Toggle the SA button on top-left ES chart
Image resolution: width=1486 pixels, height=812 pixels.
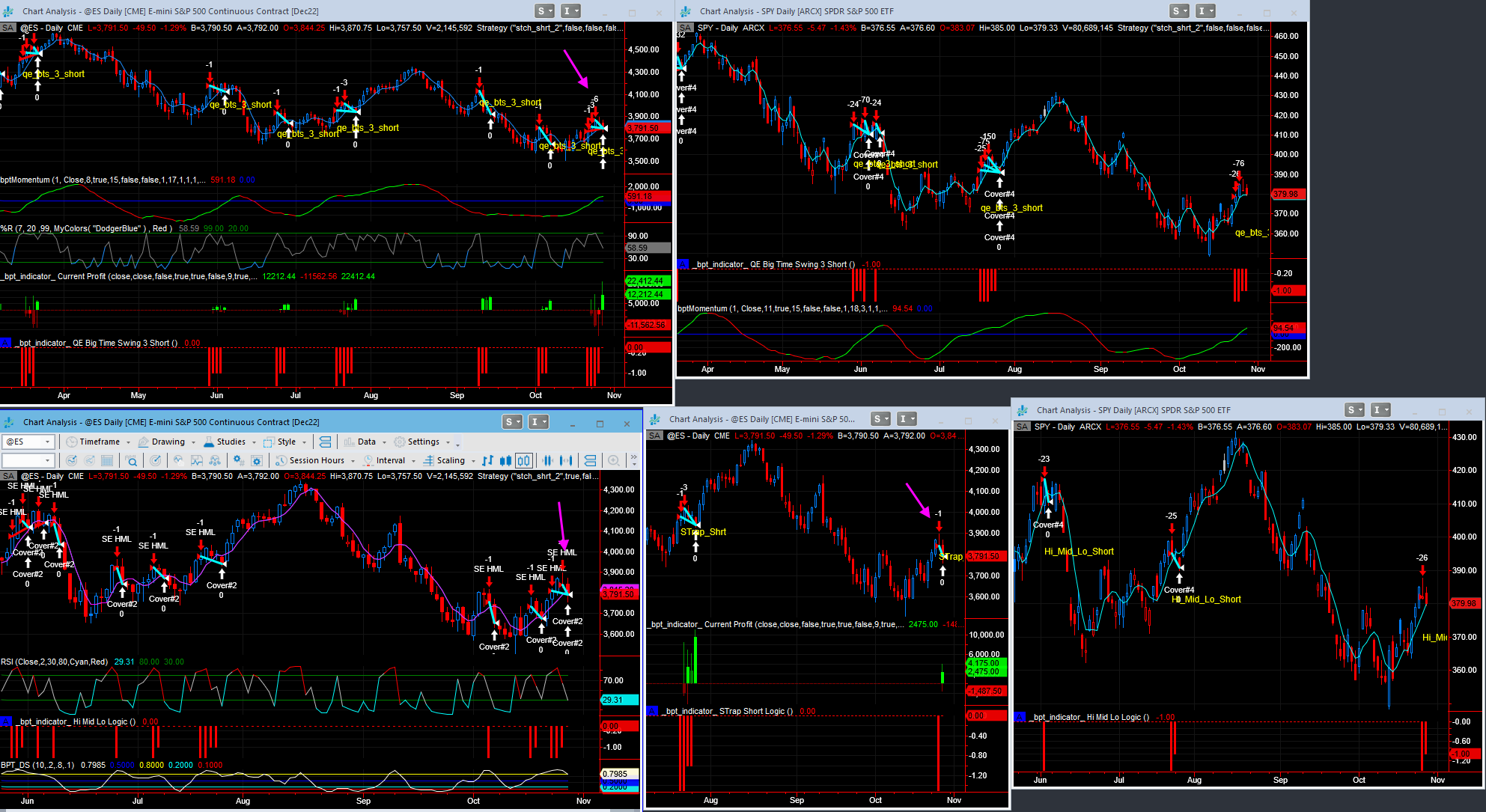(7, 28)
